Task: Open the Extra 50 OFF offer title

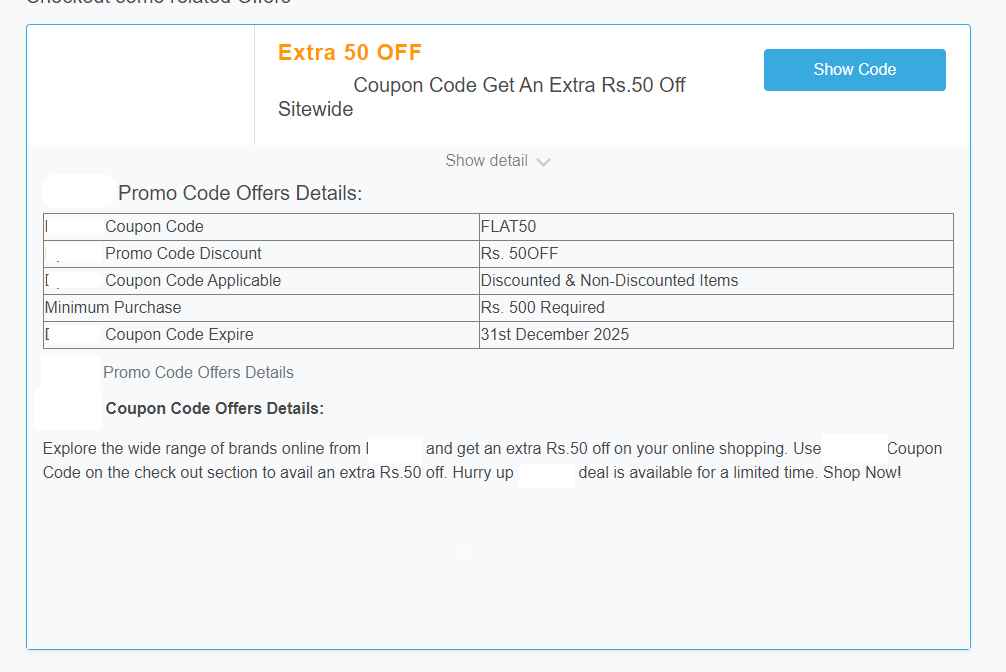Action: coord(350,53)
